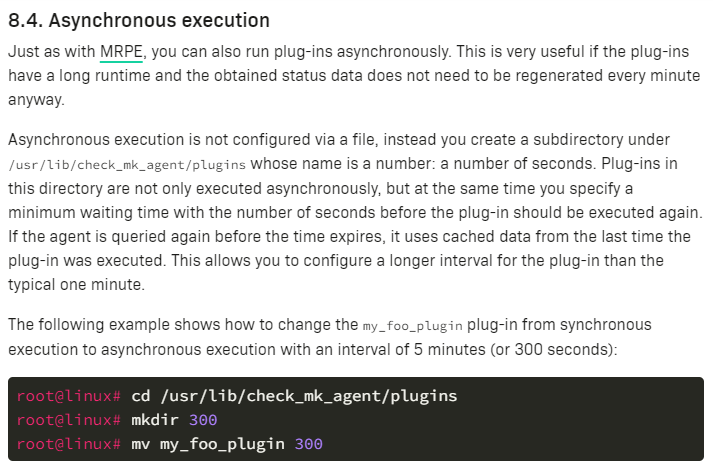Image resolution: width=713 pixels, height=471 pixels.
Task: Click the purple 300 after mkdir
Action: 203,420
